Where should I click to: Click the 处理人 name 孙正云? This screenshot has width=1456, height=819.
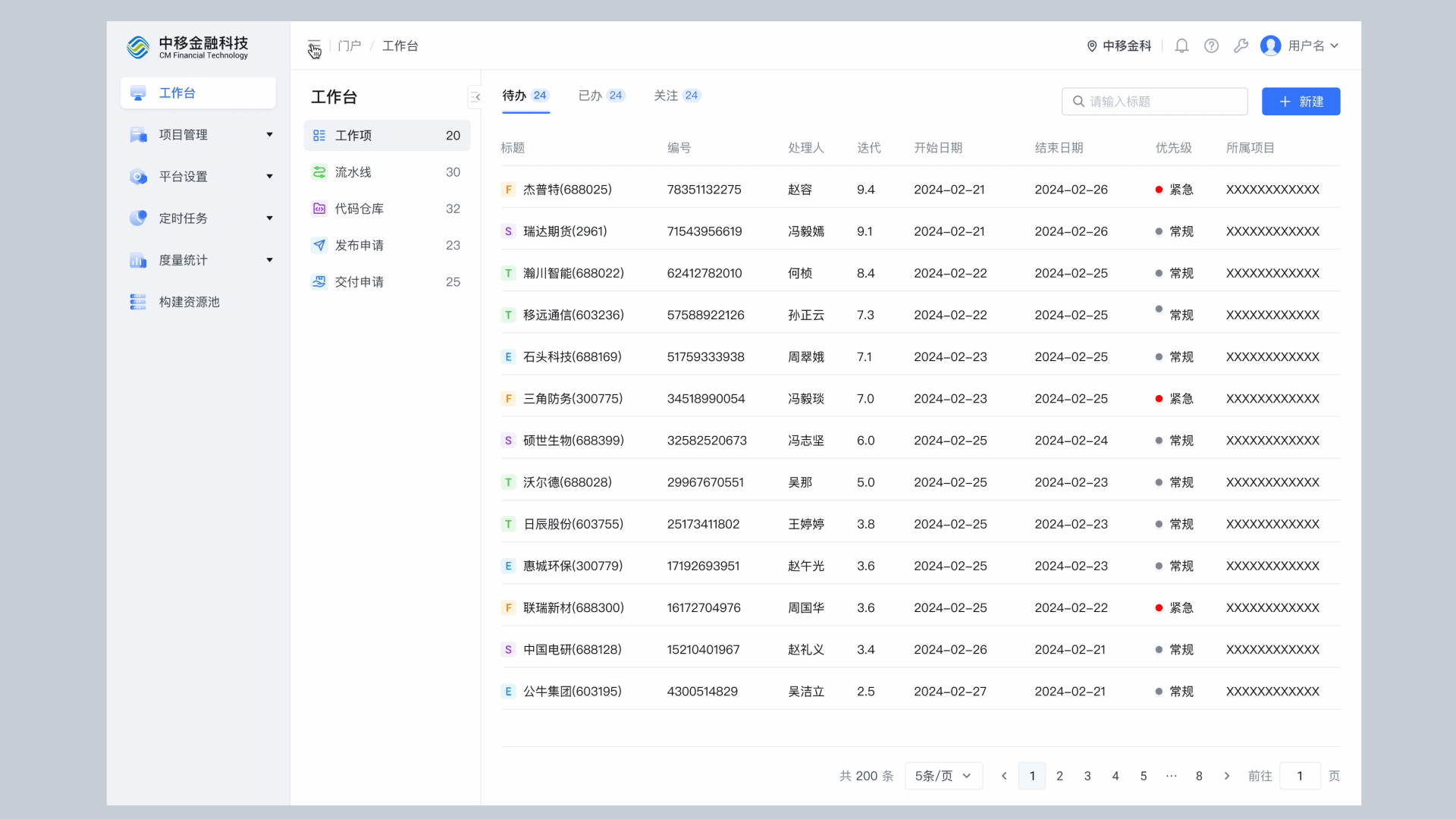(x=805, y=315)
